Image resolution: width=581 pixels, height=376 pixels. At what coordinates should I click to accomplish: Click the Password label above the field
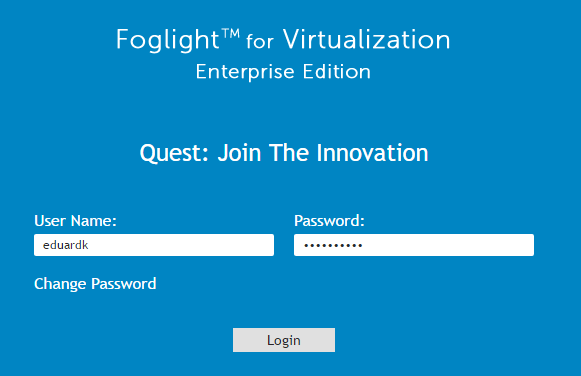[329, 221]
